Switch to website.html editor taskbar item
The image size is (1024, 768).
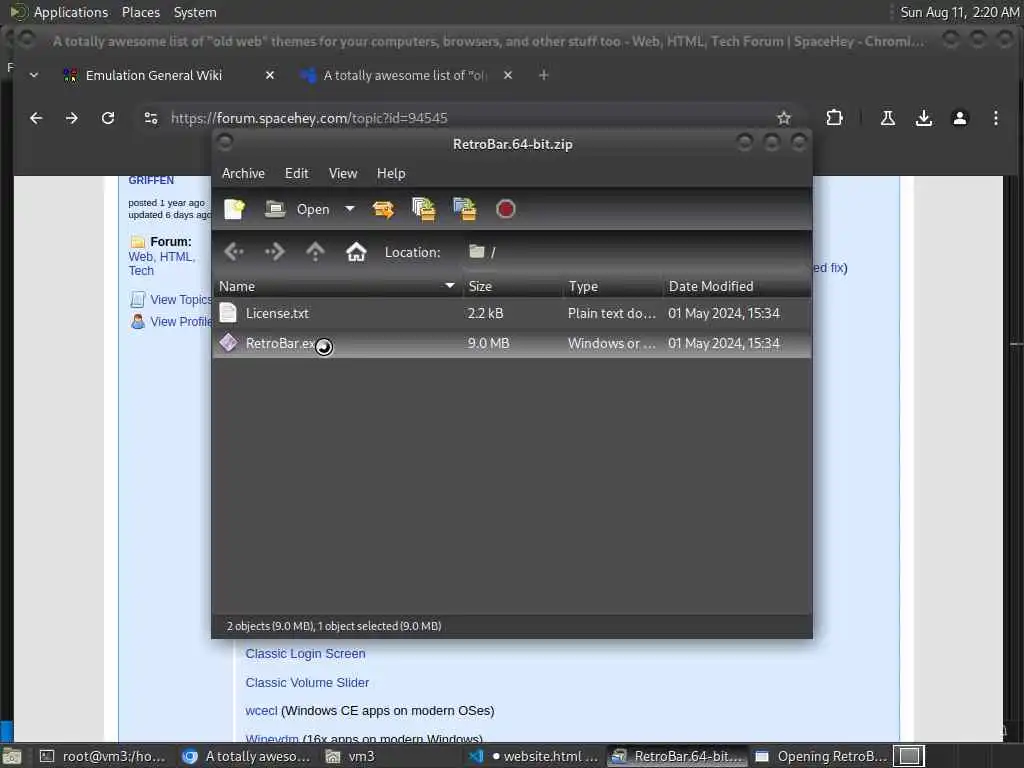534,756
